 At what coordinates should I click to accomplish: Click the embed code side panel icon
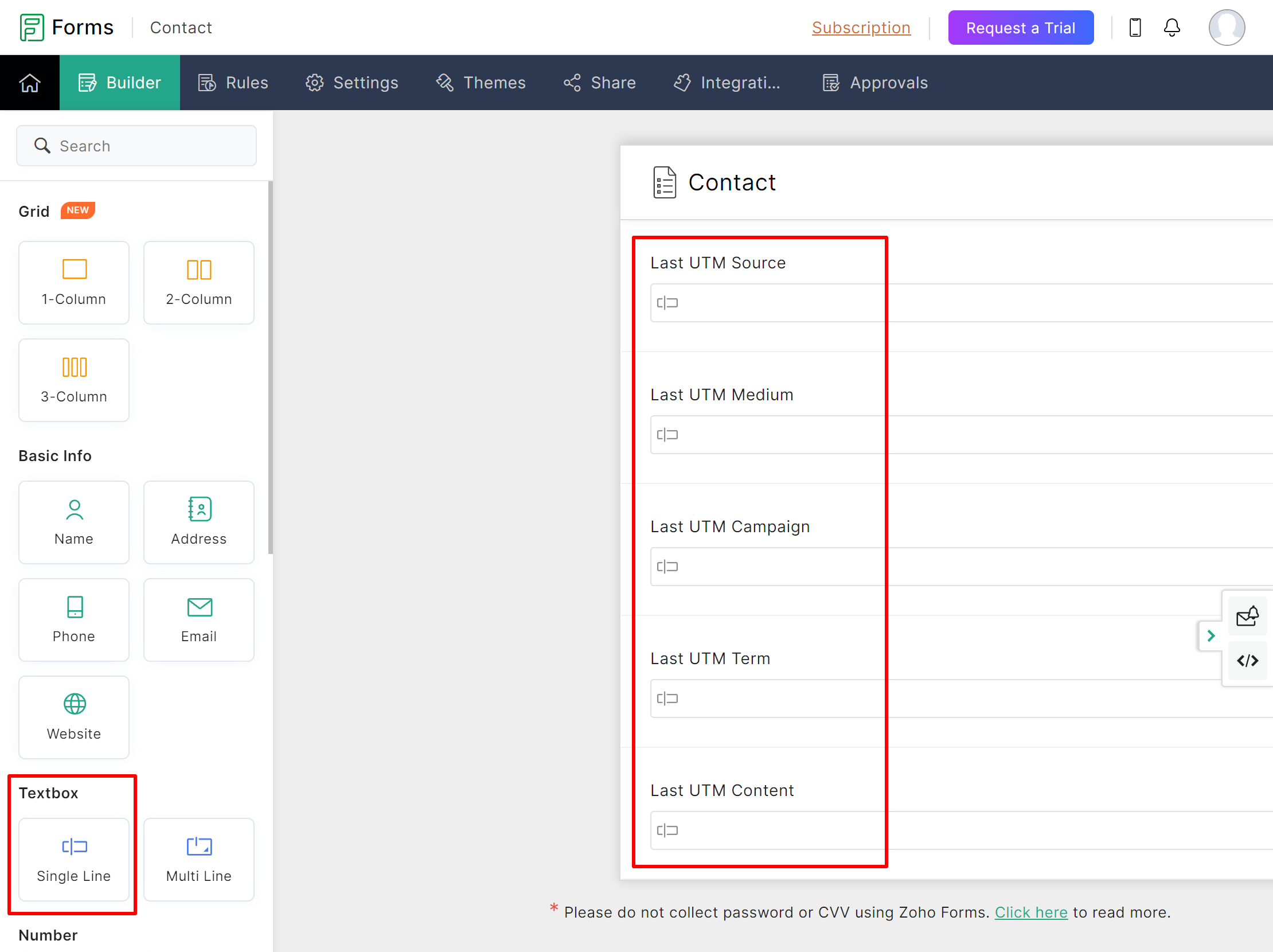pos(1247,661)
